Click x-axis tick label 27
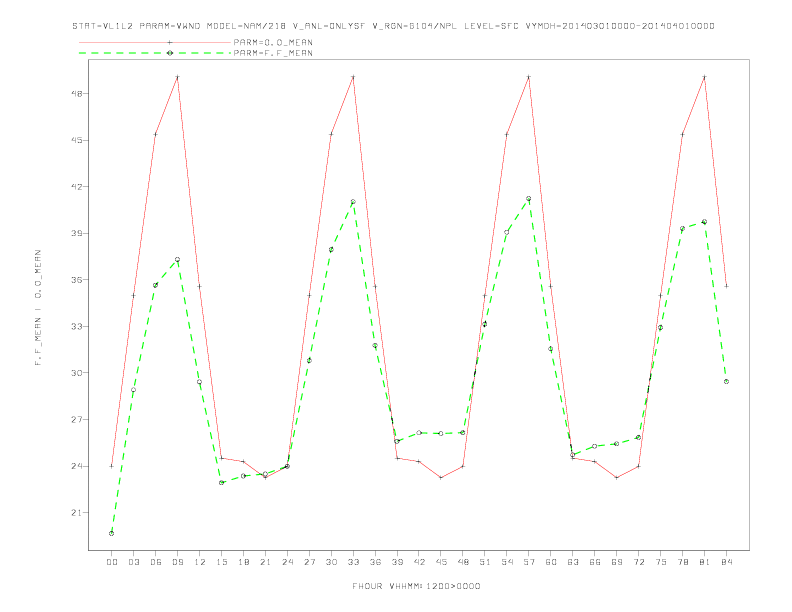Image resolution: width=792 pixels, height=612 pixels. pyautogui.click(x=309, y=562)
